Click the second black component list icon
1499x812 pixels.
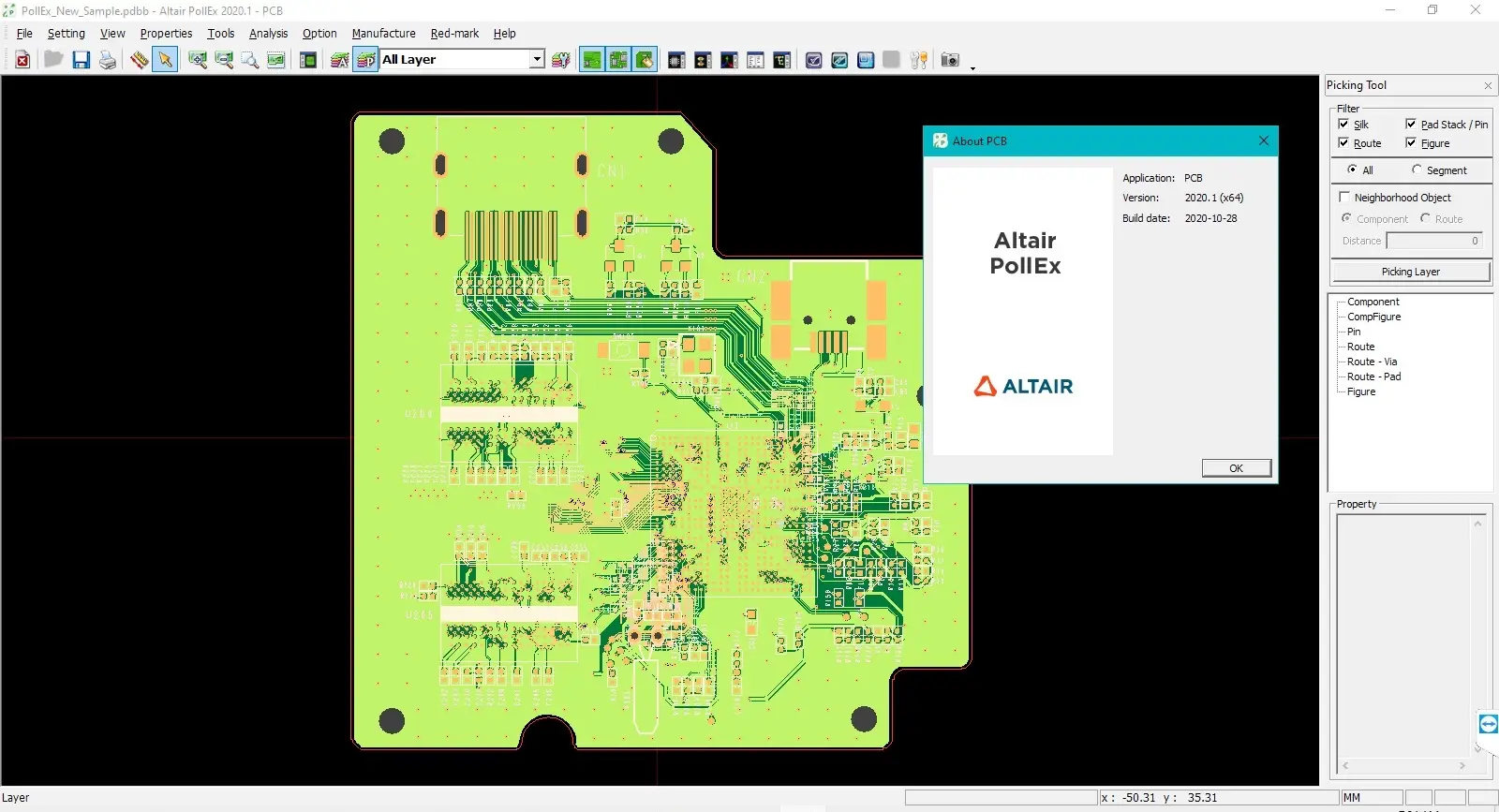point(703,60)
